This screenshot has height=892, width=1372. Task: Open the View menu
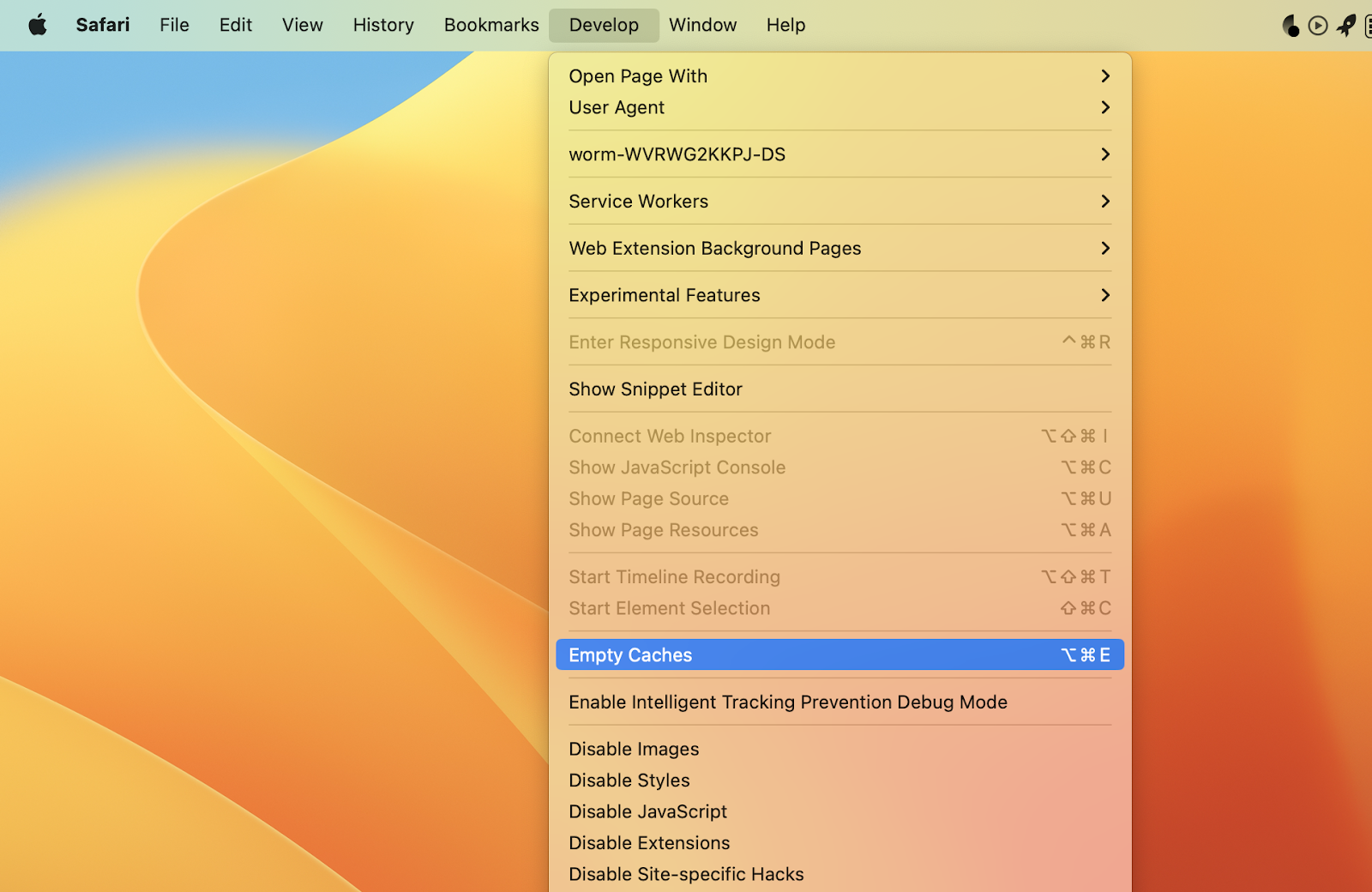[x=303, y=25]
